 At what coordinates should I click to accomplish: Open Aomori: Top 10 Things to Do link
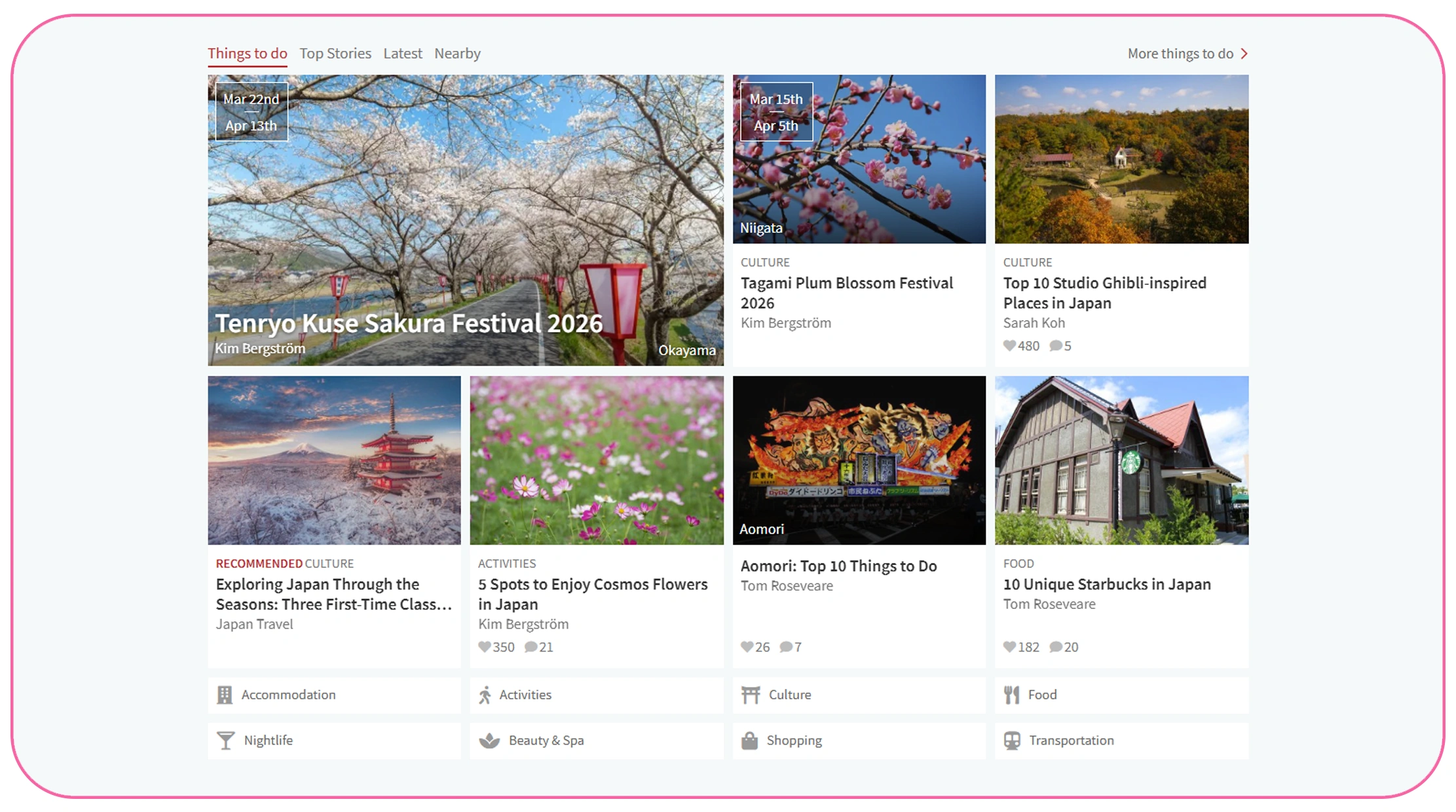[x=838, y=566]
